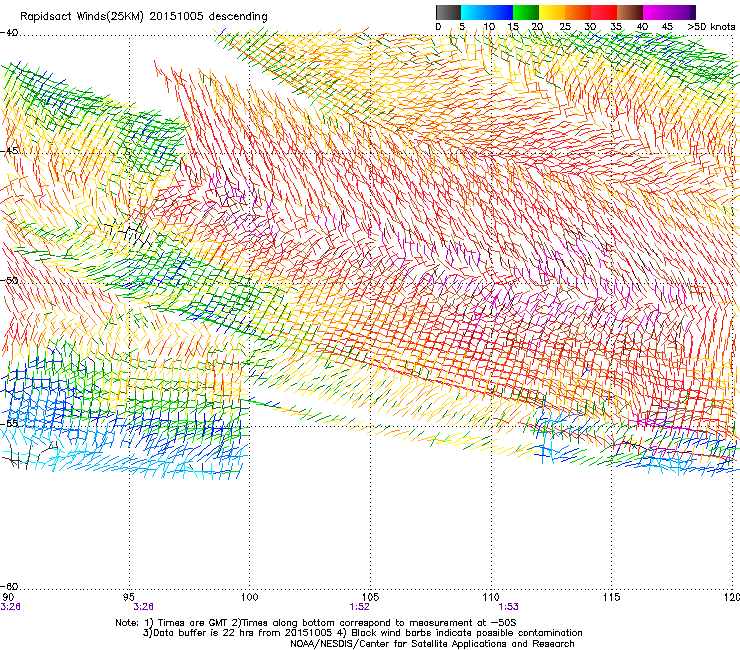The image size is (740, 650).
Task: Click the '100' longitude label
Action: [x=250, y=597]
